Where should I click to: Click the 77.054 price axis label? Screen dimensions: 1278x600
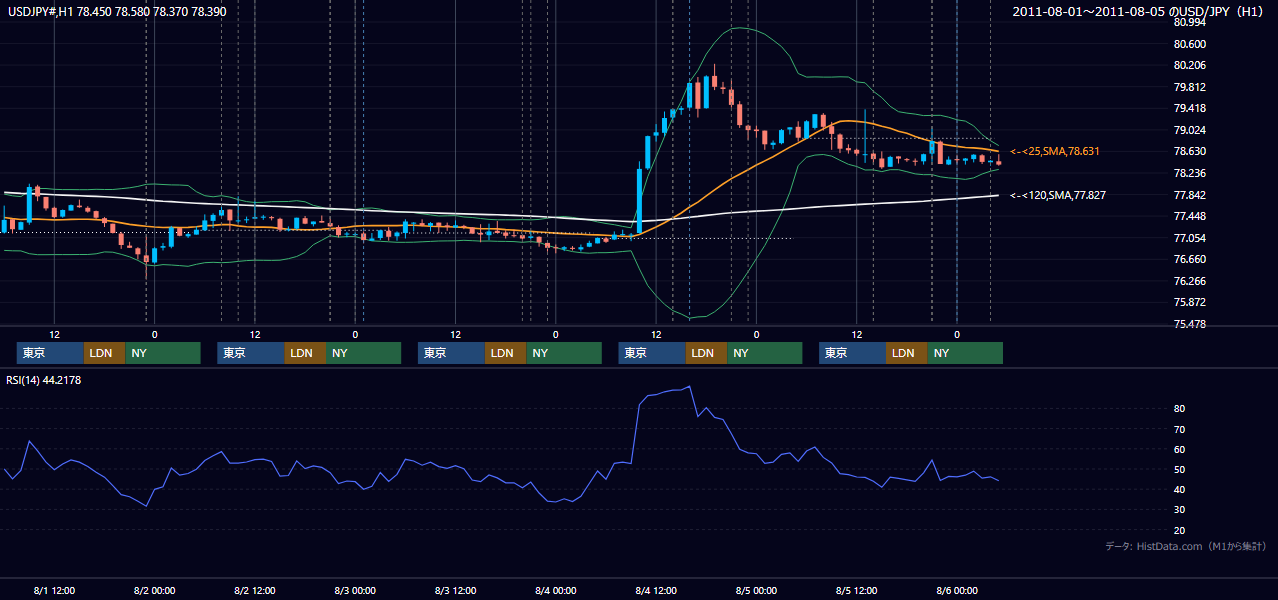pyautogui.click(x=1189, y=238)
